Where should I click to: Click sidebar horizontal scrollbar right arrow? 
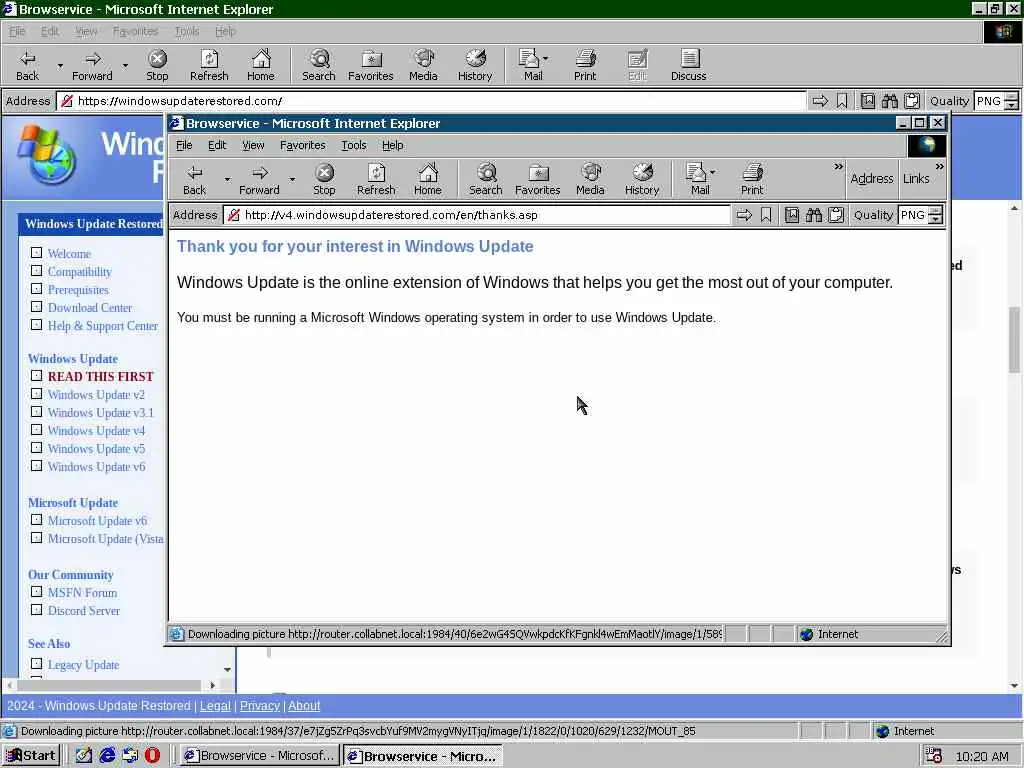click(212, 685)
